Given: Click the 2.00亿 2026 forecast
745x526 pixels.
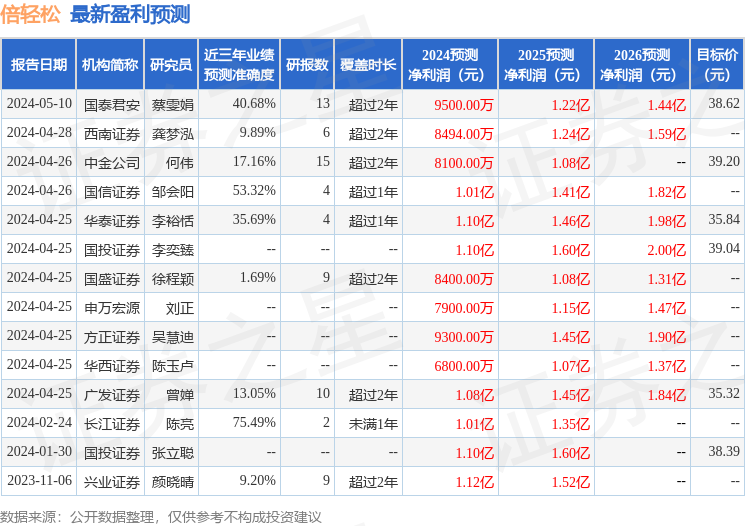Looking at the screenshot, I should point(667,250).
